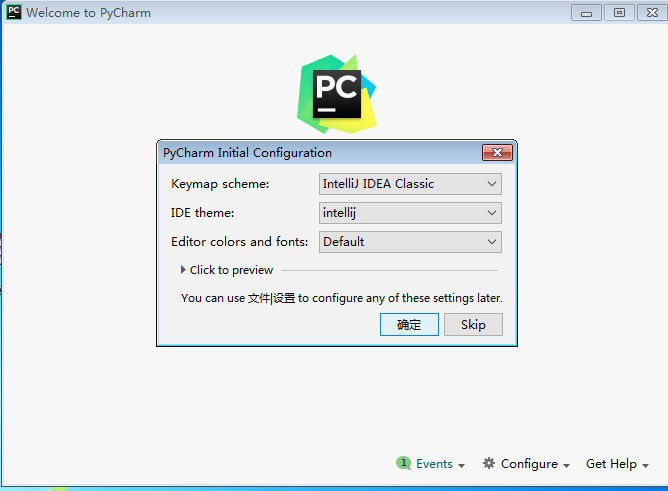Minimize the Welcome to PyCharm window

click(x=586, y=13)
